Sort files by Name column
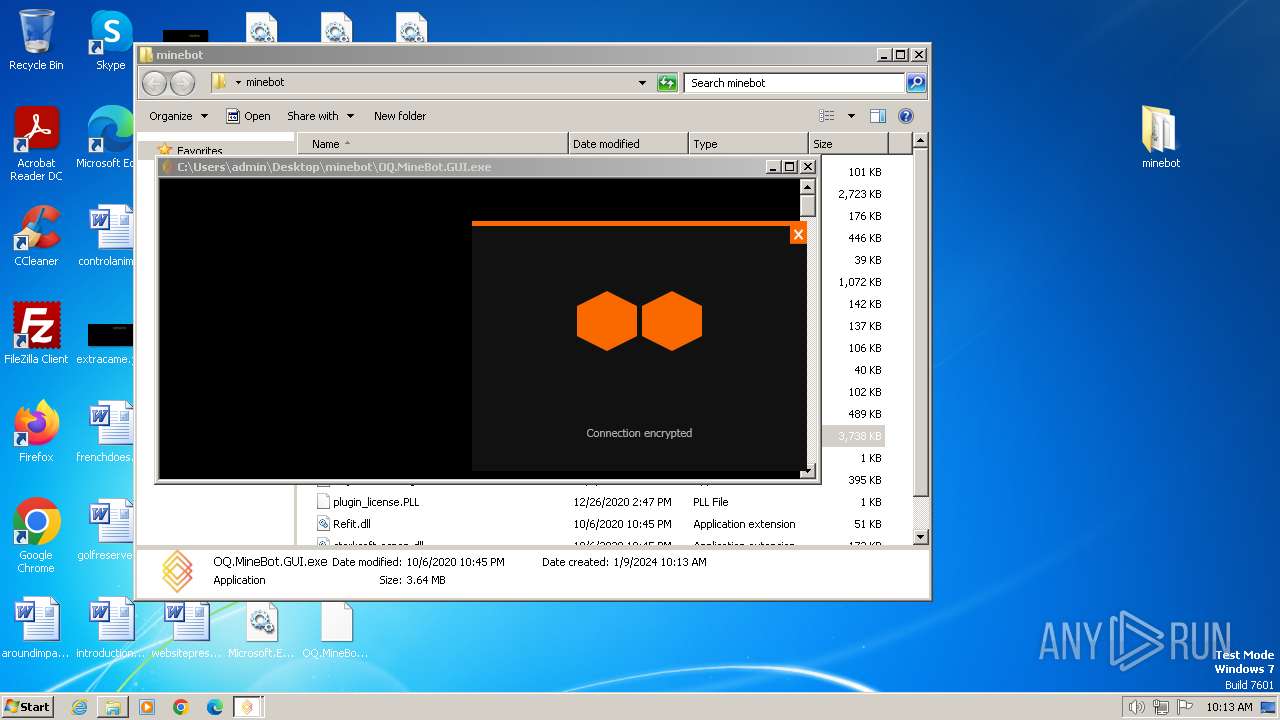1280x720 pixels. [x=432, y=144]
